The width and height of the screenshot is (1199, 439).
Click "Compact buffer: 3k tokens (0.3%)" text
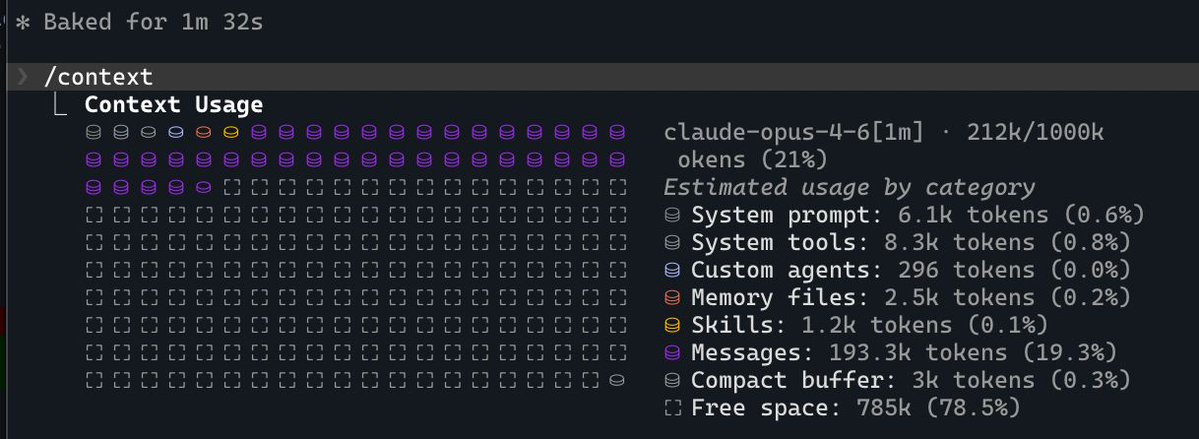[911, 381]
